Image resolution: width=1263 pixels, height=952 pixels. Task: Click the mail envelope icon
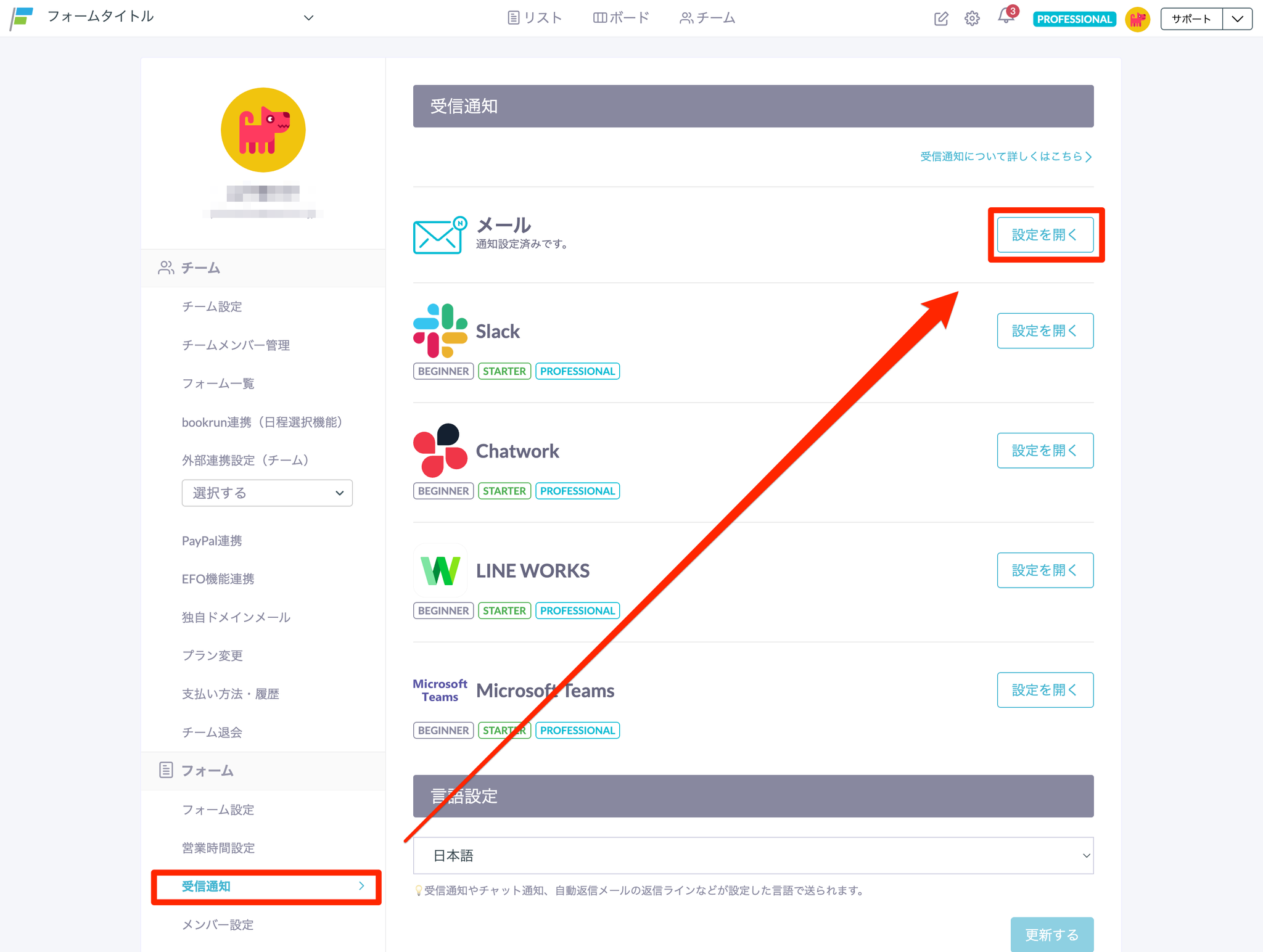tap(439, 236)
